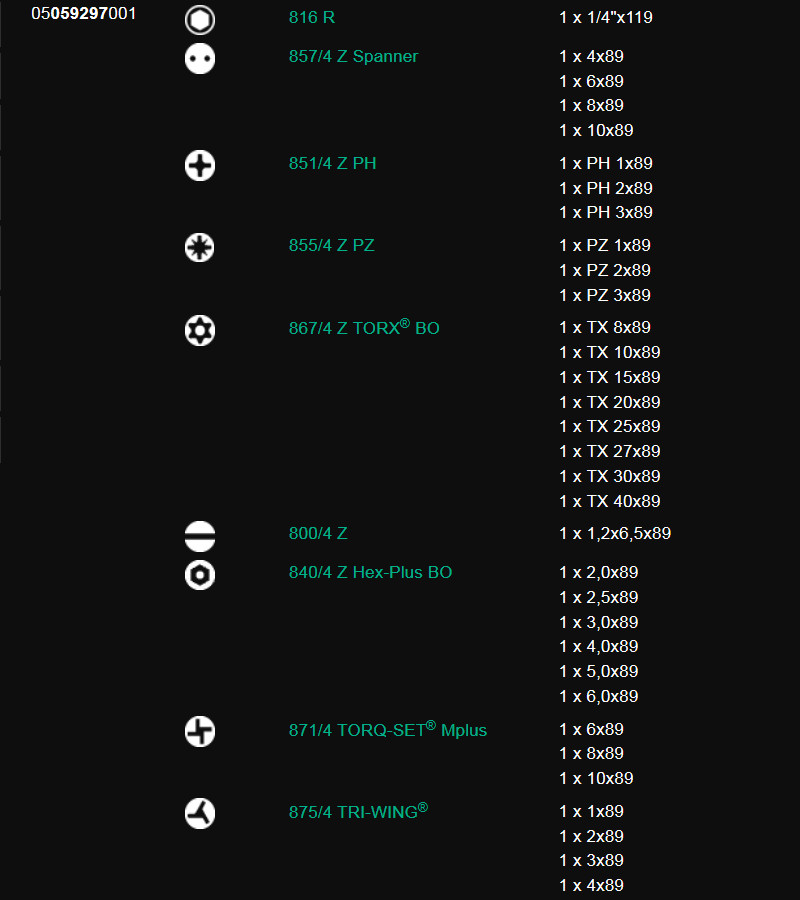The image size is (800, 900).
Task: Click the Phillips cross profile icon
Action: point(200,166)
